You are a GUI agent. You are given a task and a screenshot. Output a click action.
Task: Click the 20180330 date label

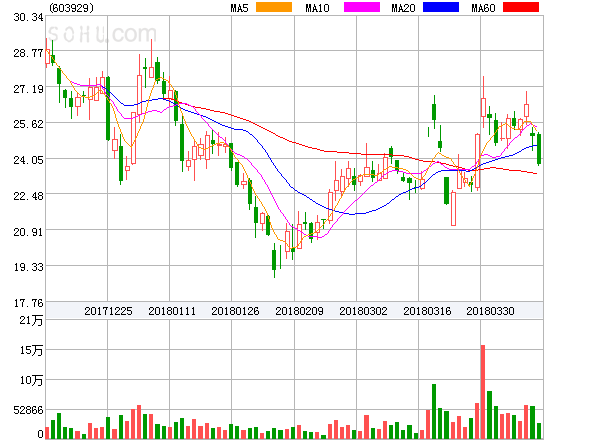click(x=490, y=311)
